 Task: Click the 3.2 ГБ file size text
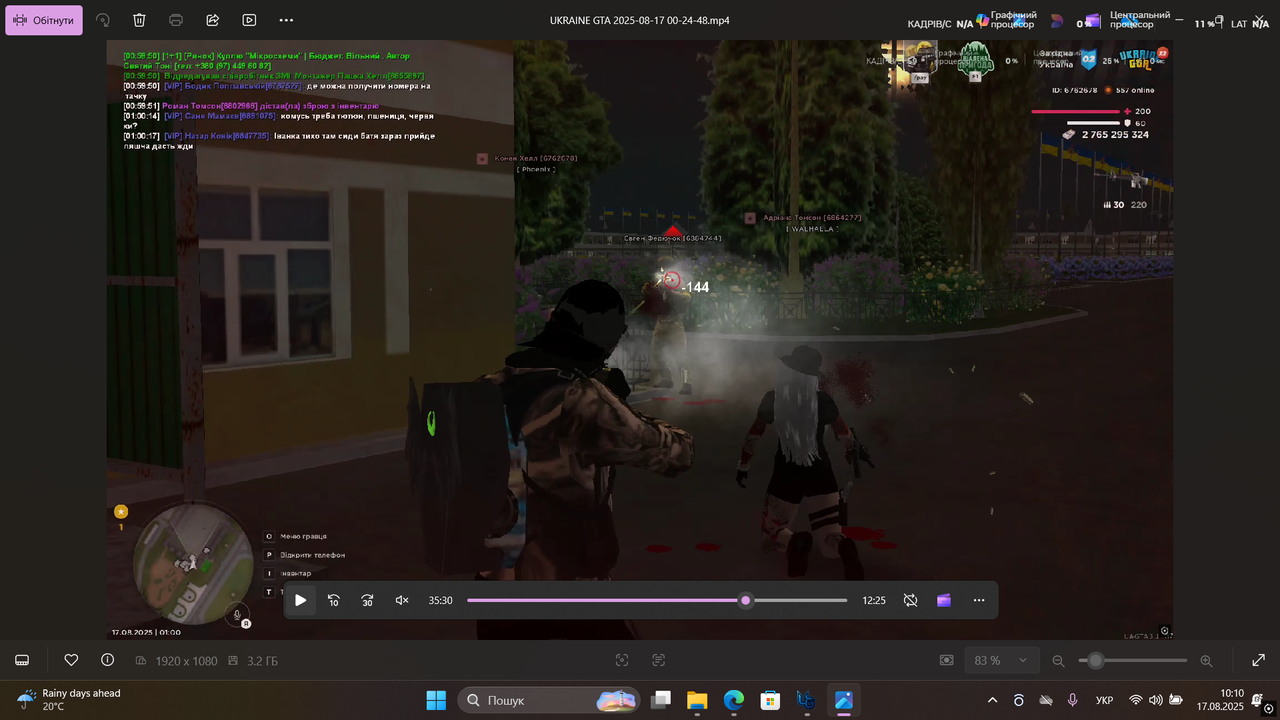(262, 661)
